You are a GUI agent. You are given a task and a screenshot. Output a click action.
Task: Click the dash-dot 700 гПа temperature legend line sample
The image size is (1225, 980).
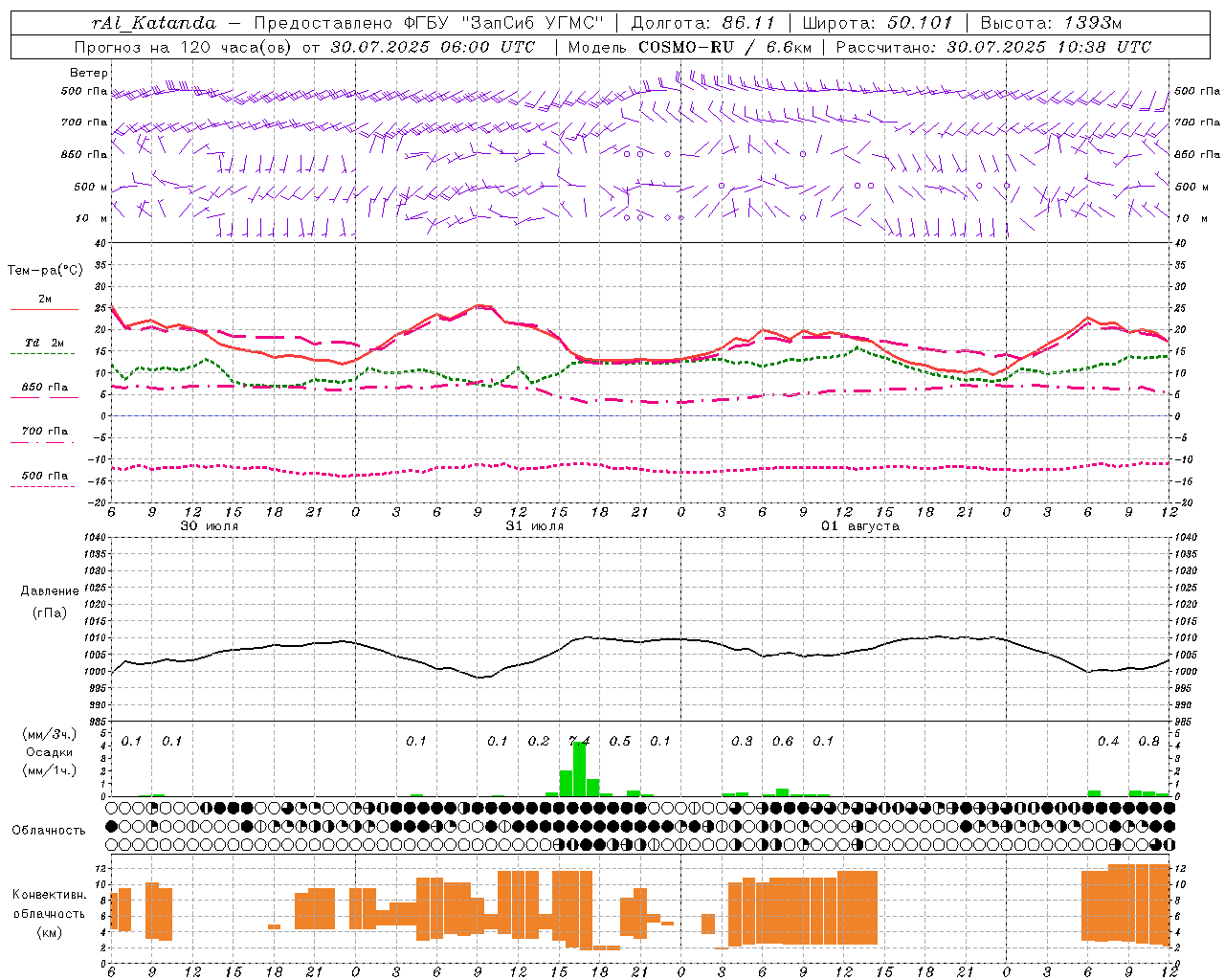tap(42, 442)
